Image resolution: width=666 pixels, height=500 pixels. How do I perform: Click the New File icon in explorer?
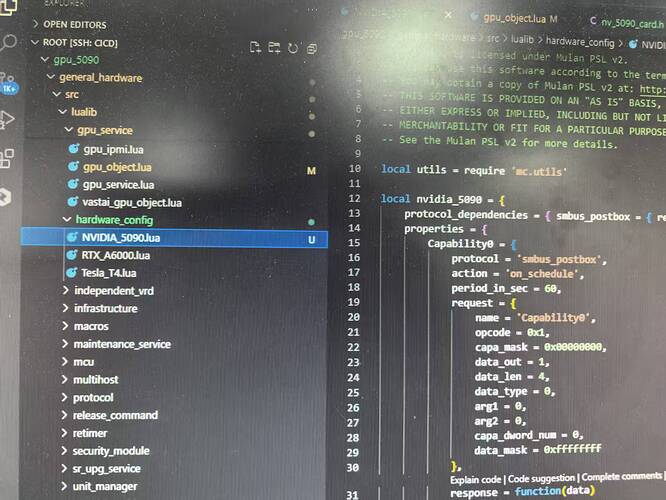click(256, 47)
